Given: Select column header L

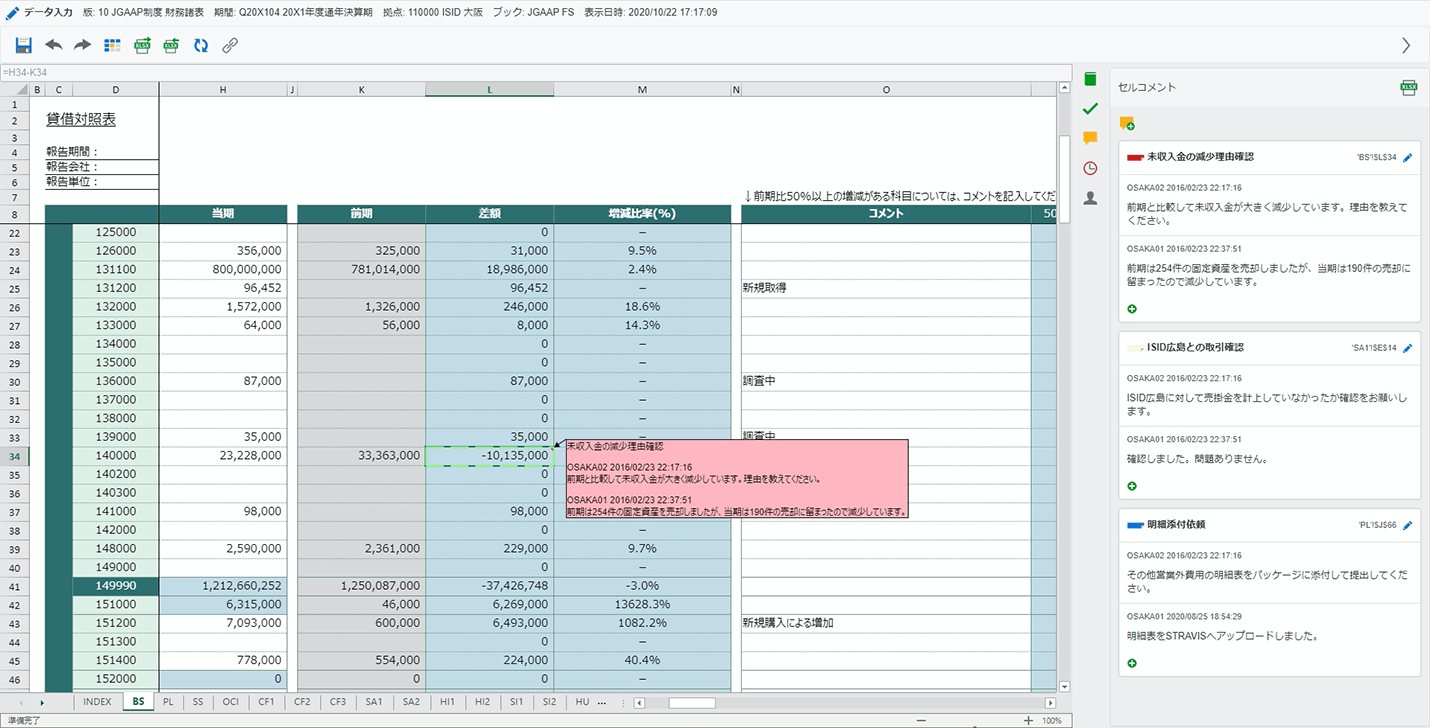Looking at the screenshot, I should (x=489, y=89).
